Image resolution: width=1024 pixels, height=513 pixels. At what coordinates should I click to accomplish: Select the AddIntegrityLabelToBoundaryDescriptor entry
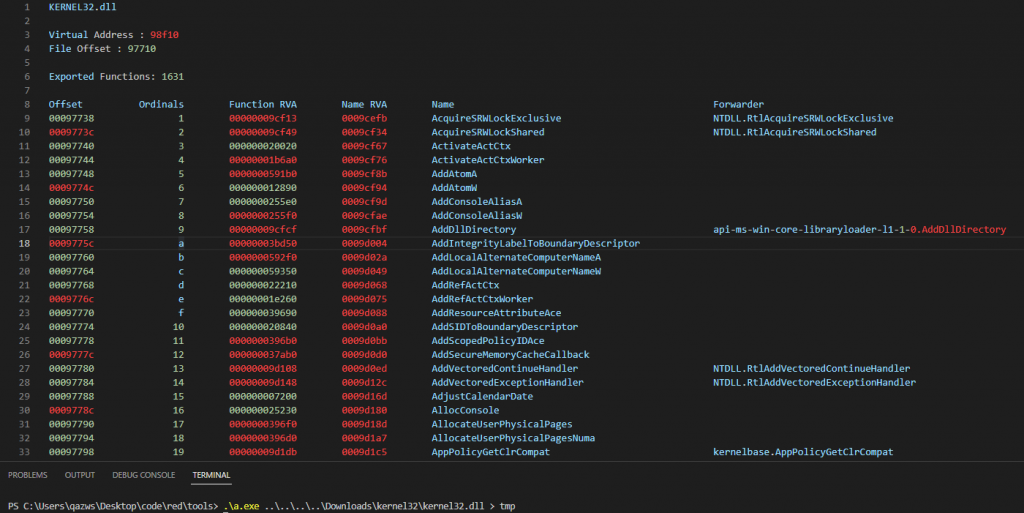(536, 243)
